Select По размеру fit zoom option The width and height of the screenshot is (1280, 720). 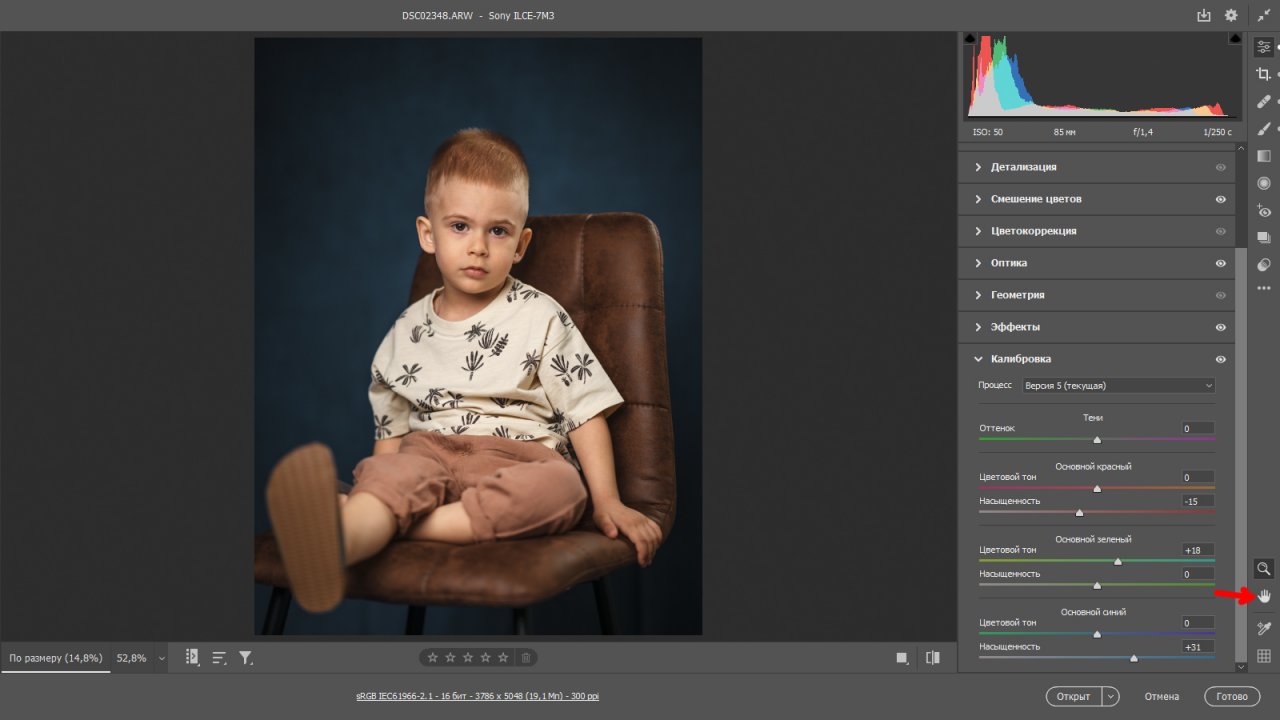(x=55, y=658)
